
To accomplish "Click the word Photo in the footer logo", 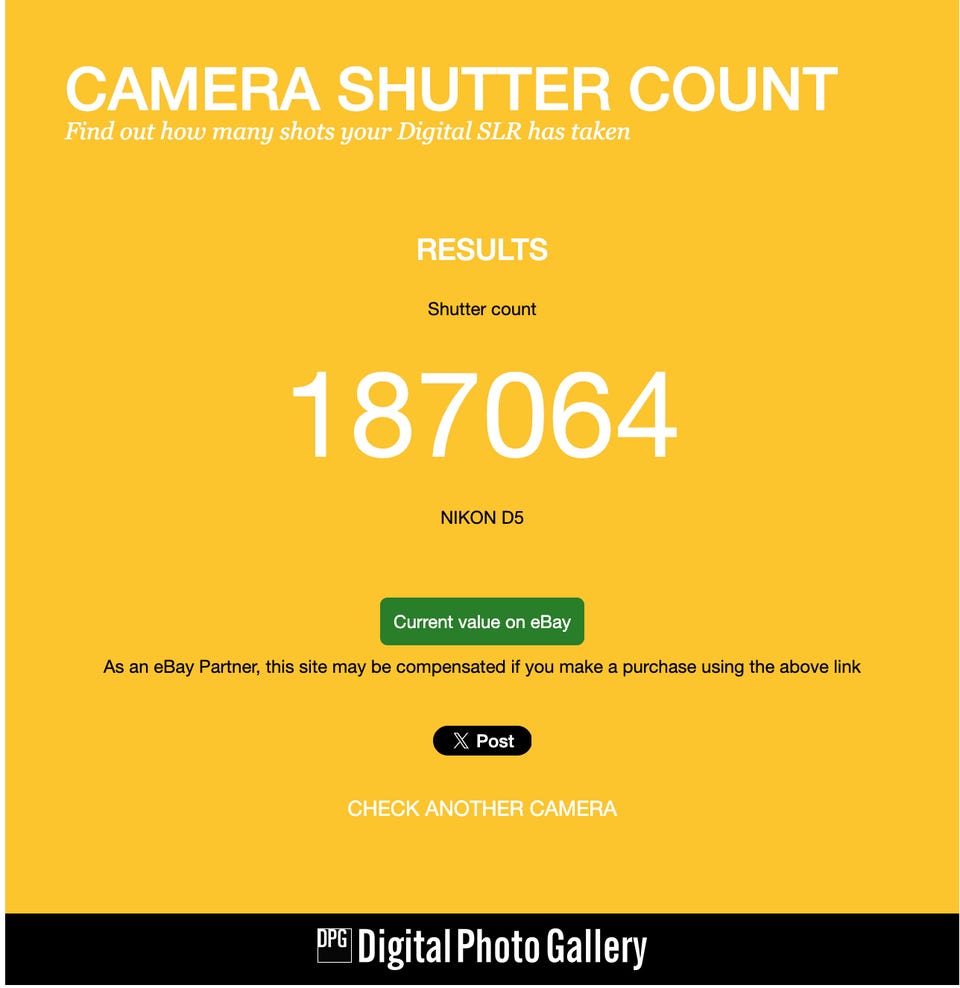I will click(498, 946).
